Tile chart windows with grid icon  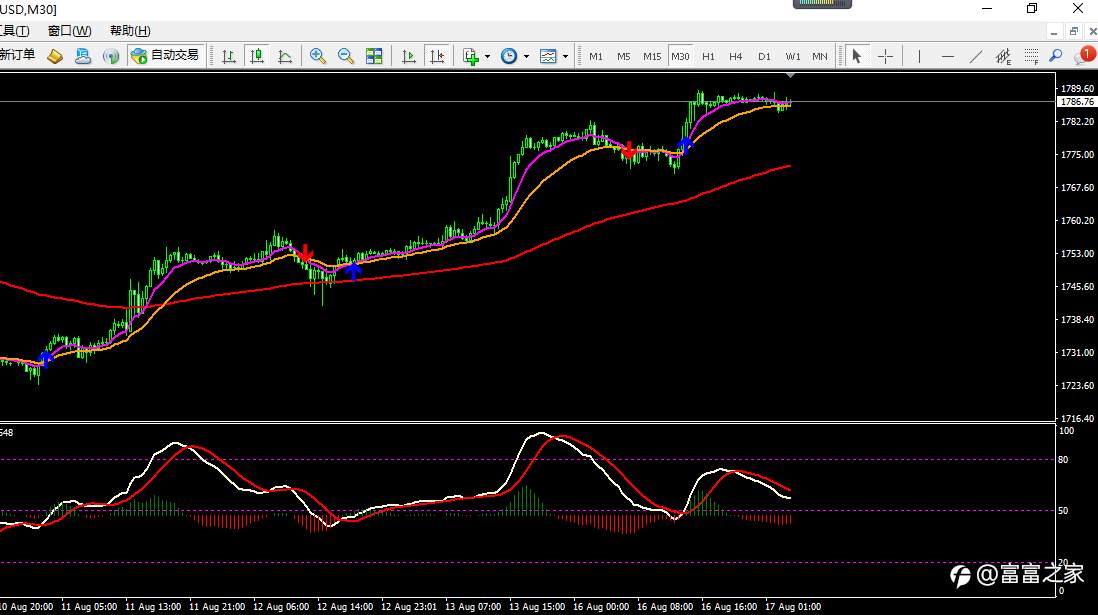374,56
